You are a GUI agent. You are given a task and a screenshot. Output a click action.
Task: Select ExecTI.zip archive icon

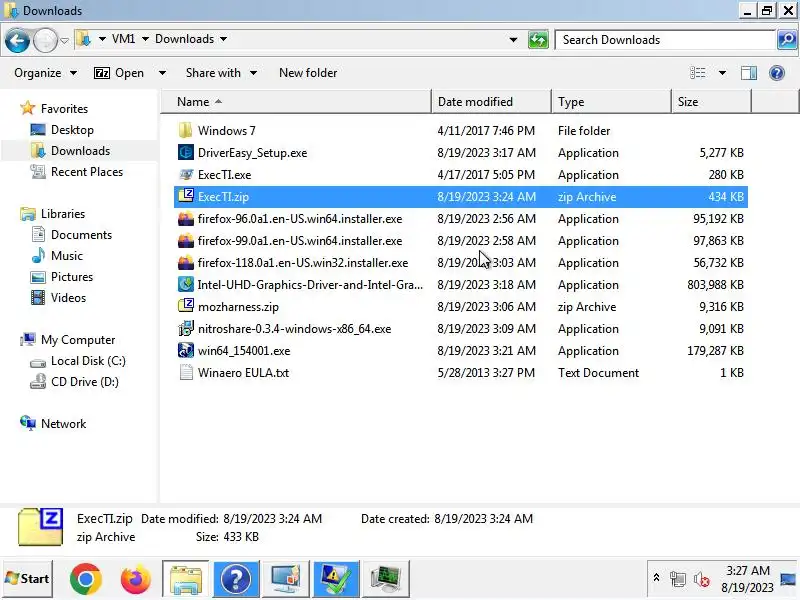click(x=186, y=196)
